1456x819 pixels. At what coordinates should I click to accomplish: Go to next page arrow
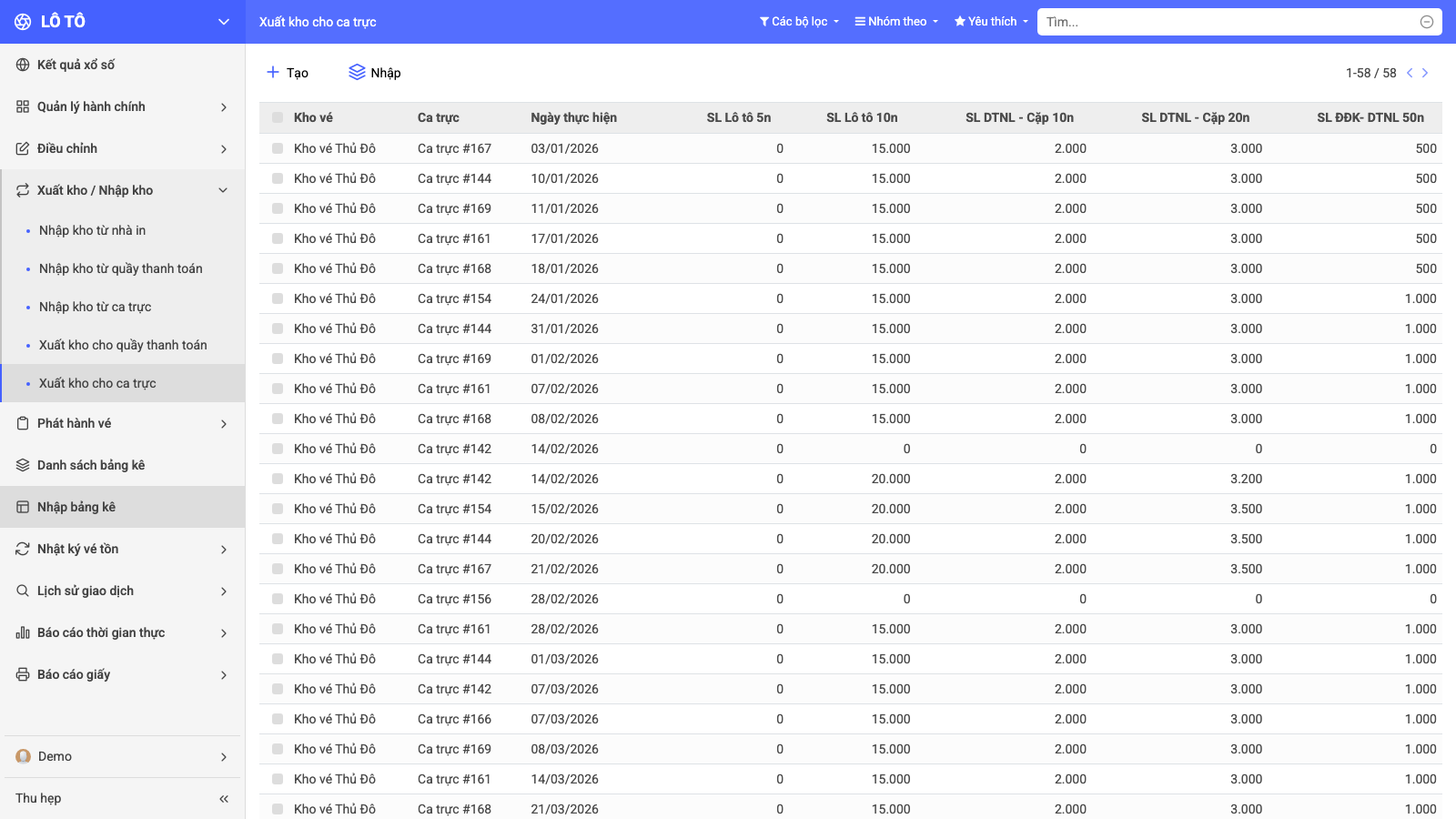click(x=1425, y=73)
